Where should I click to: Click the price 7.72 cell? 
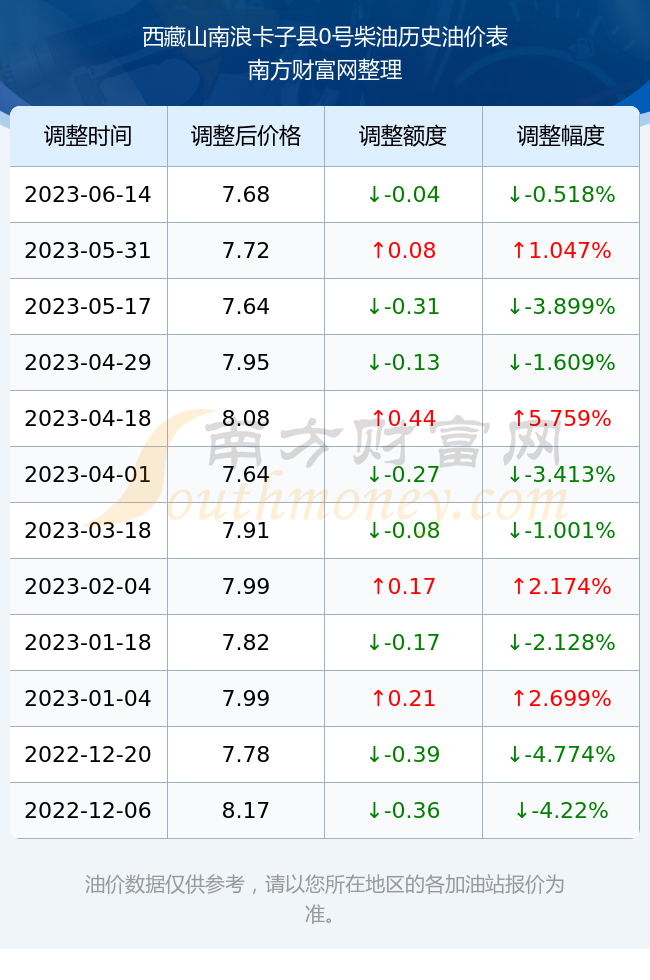[246, 251]
